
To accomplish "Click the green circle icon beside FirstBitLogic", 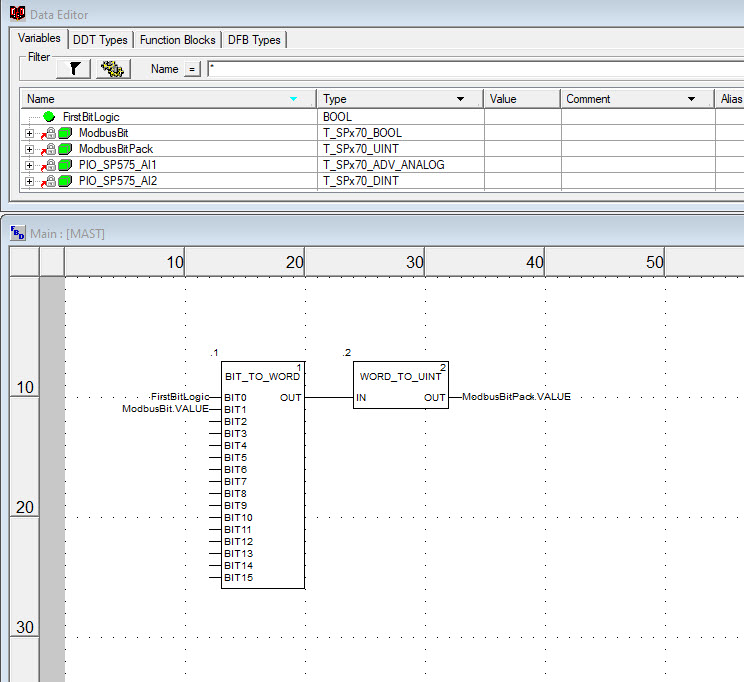I will click(49, 116).
